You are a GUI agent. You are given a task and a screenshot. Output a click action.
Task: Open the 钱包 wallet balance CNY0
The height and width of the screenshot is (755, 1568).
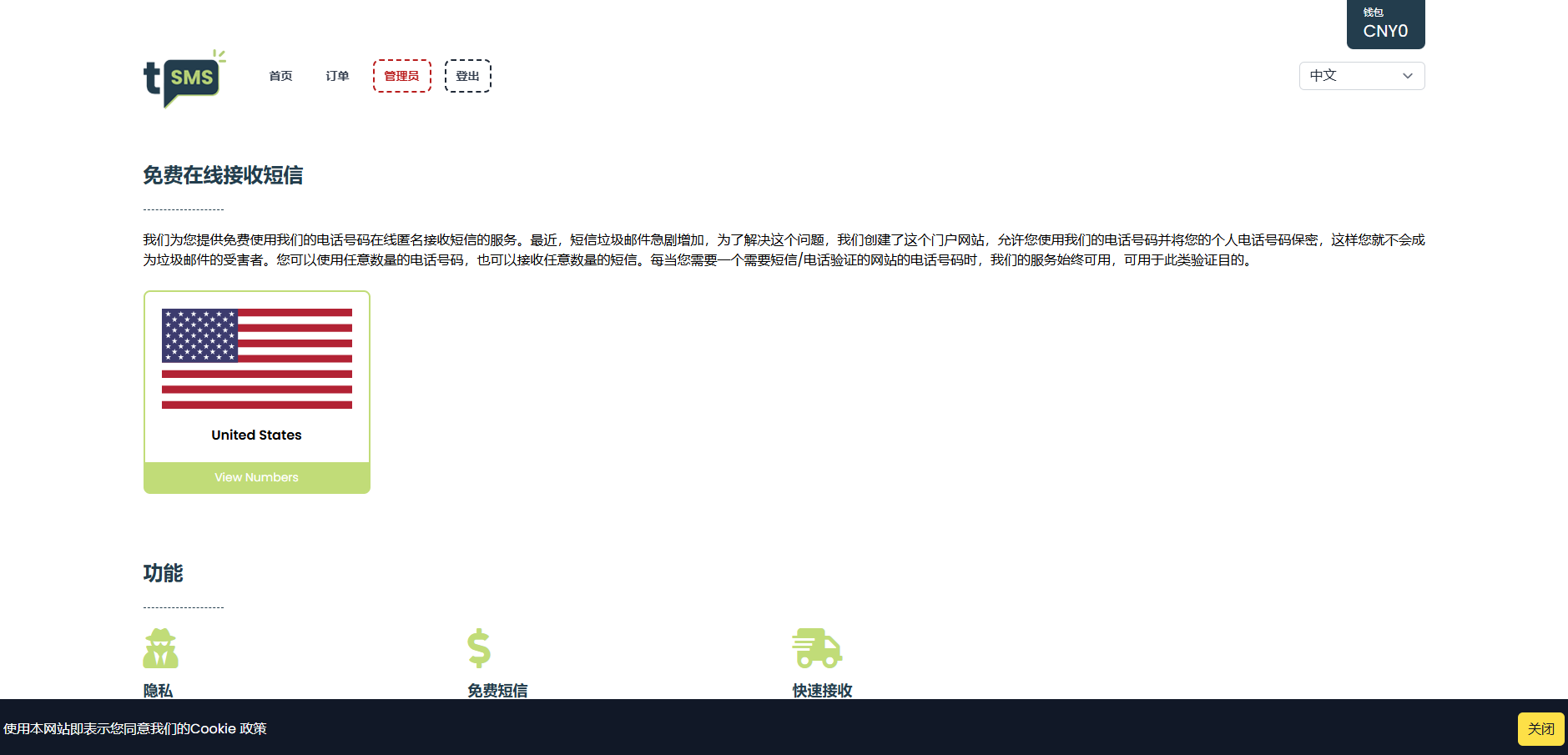[x=1385, y=24]
